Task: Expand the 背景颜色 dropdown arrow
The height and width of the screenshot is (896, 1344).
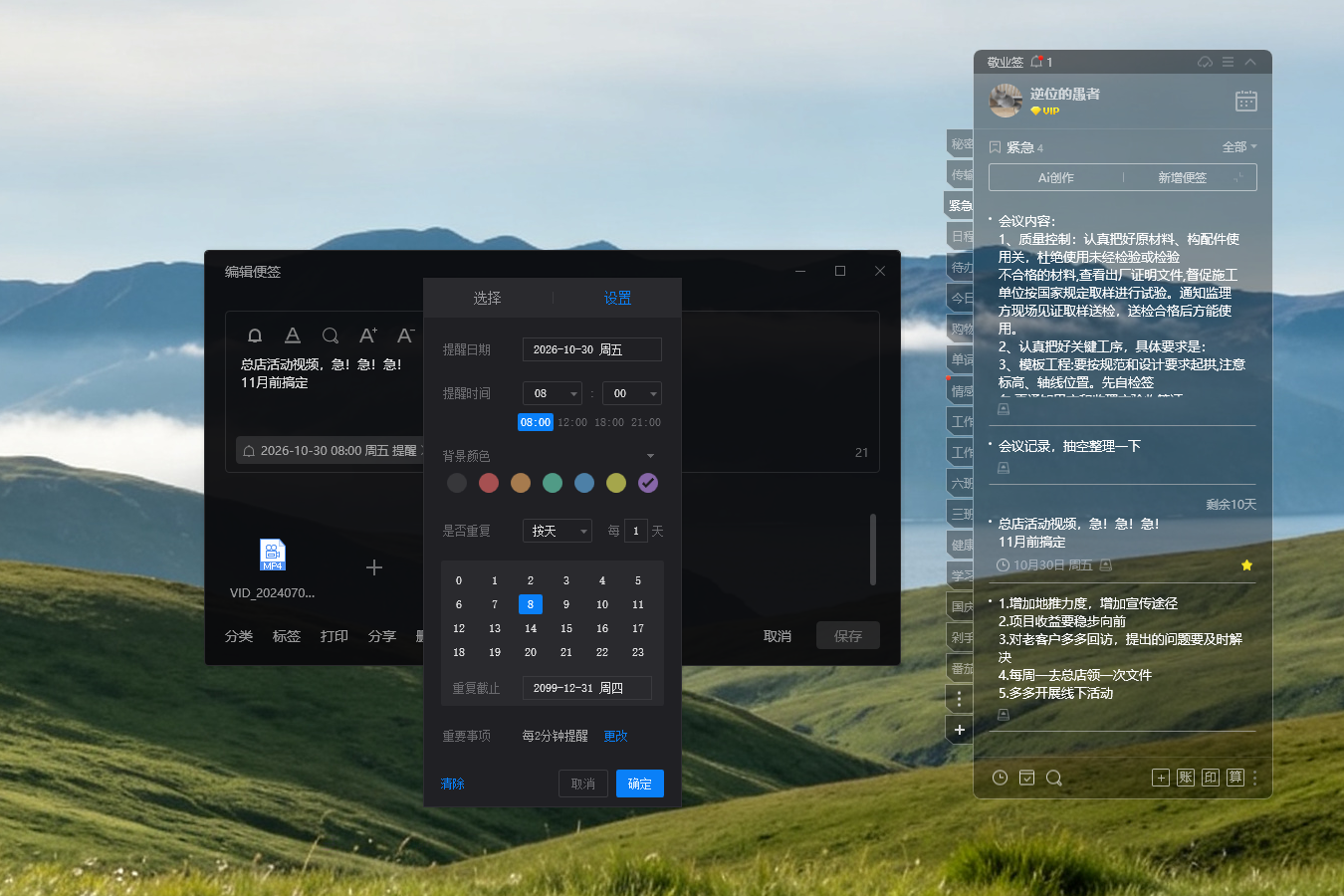Action: click(x=650, y=456)
